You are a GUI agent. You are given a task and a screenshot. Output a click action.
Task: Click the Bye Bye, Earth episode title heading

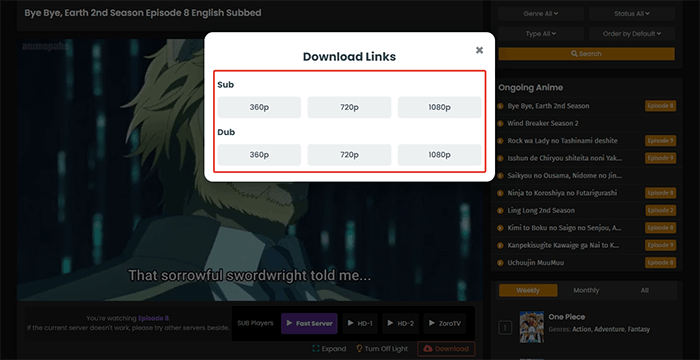[143, 13]
